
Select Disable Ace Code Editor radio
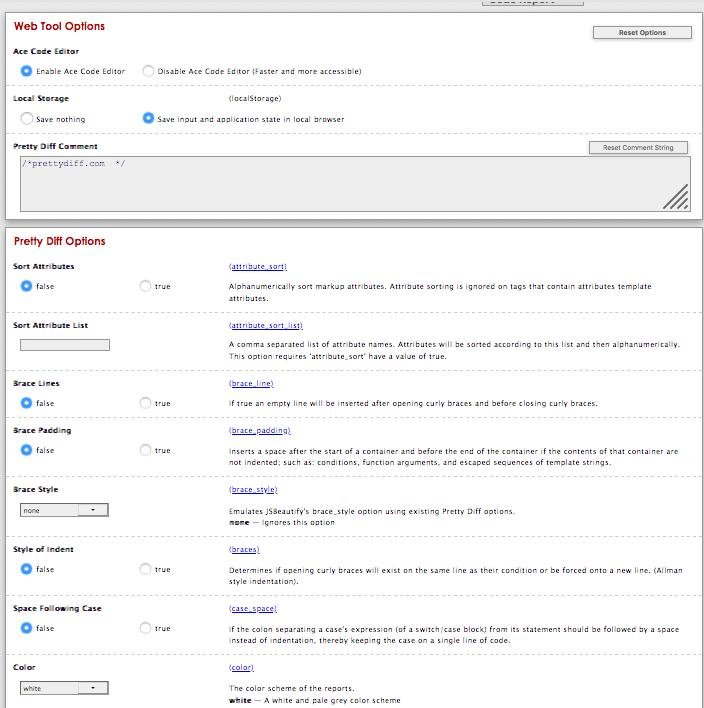[x=148, y=71]
